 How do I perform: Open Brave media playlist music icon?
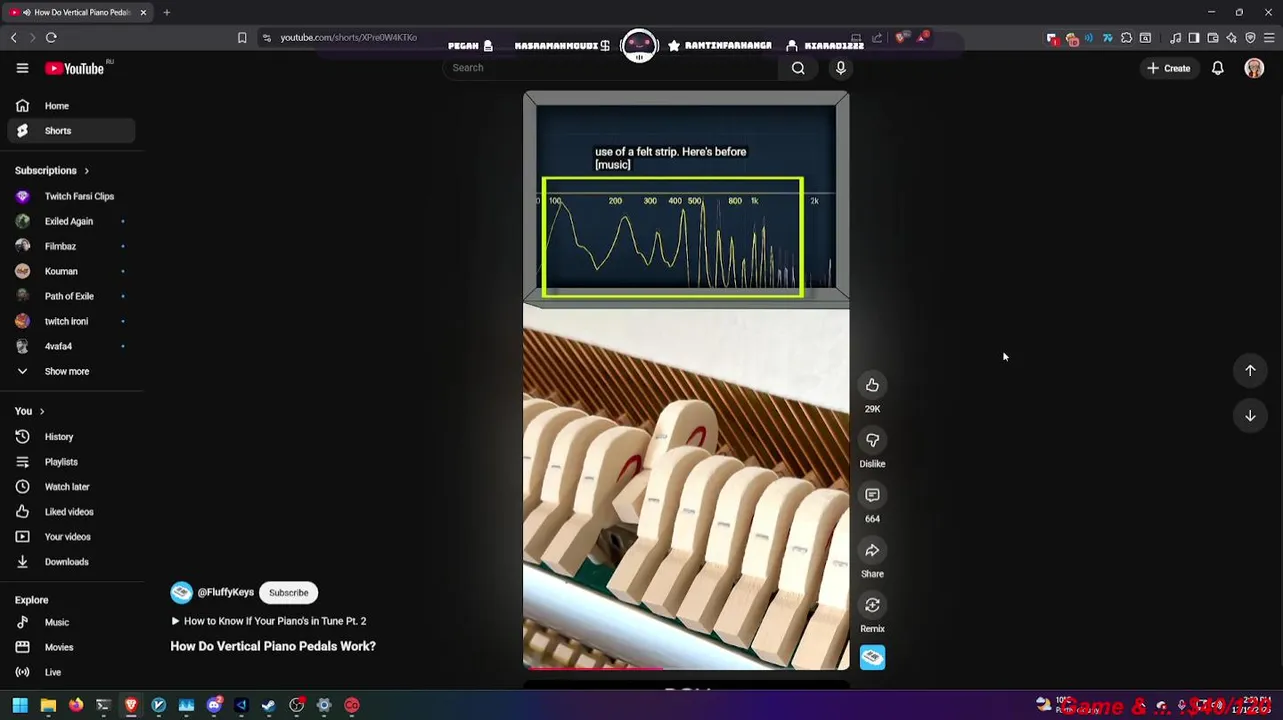point(1176,38)
